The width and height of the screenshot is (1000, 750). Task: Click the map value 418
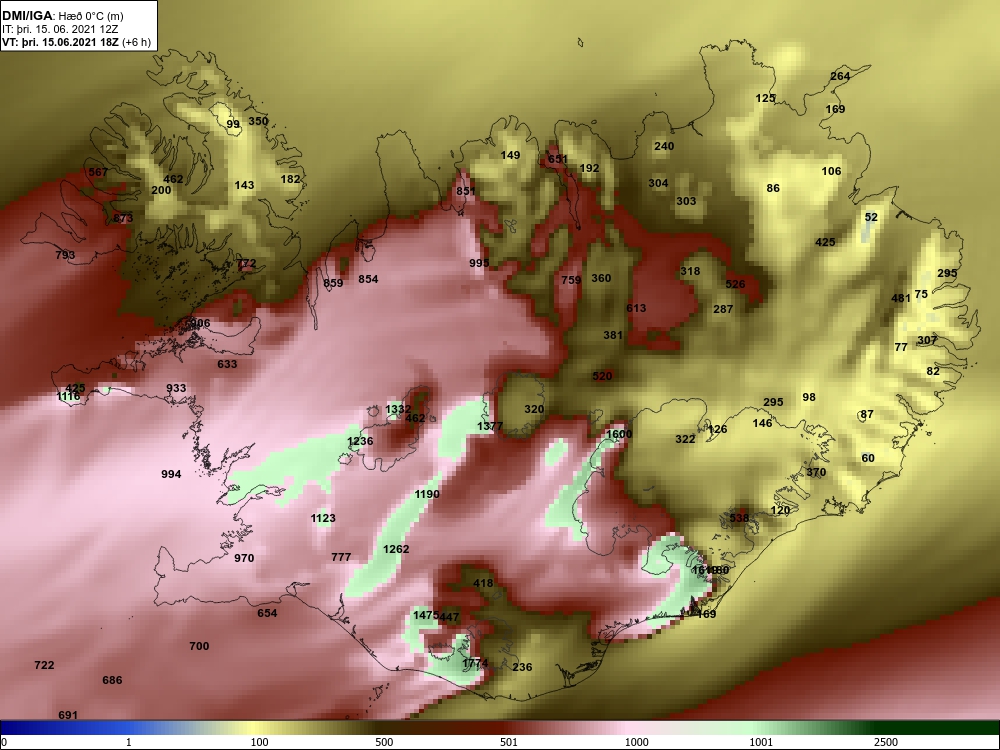click(x=483, y=583)
